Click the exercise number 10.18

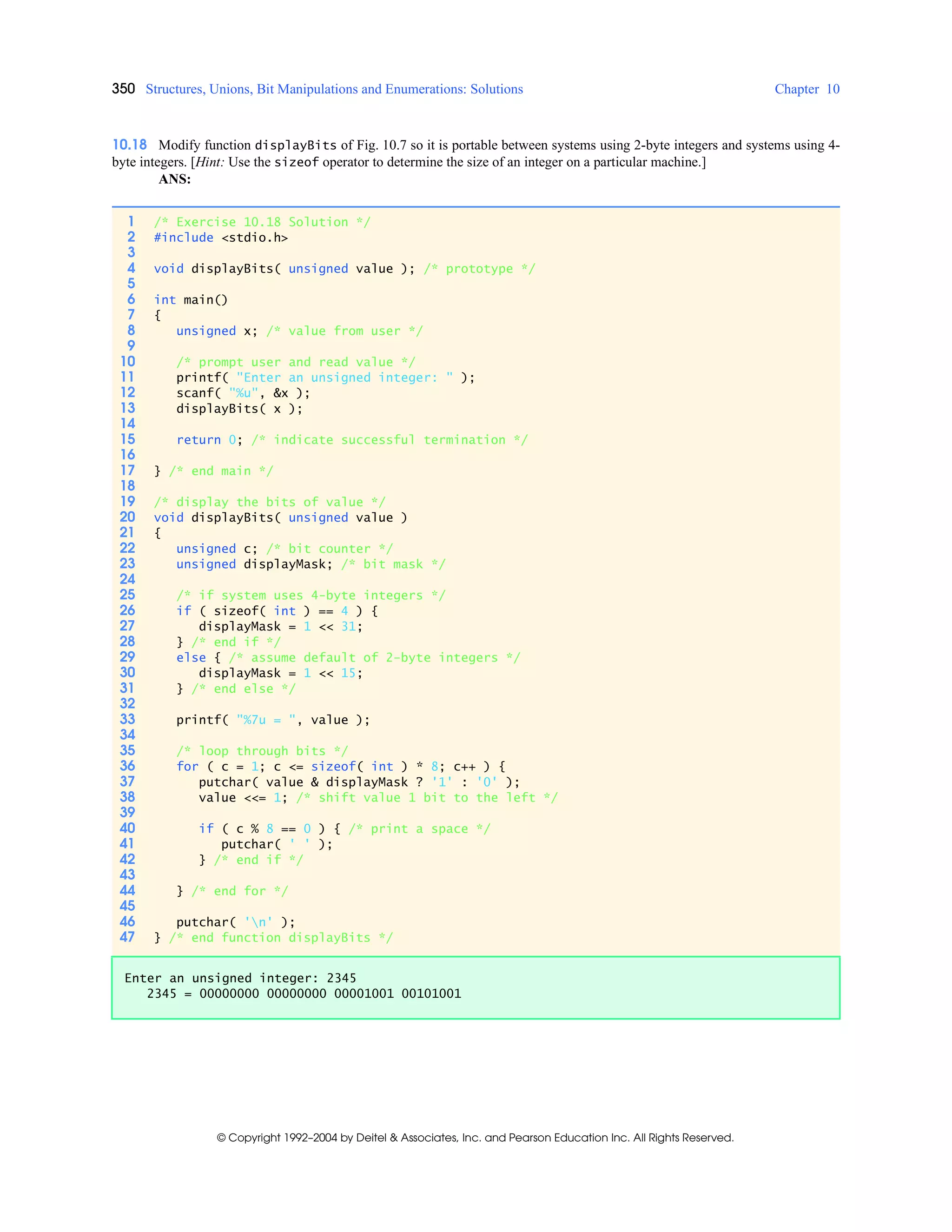click(130, 145)
